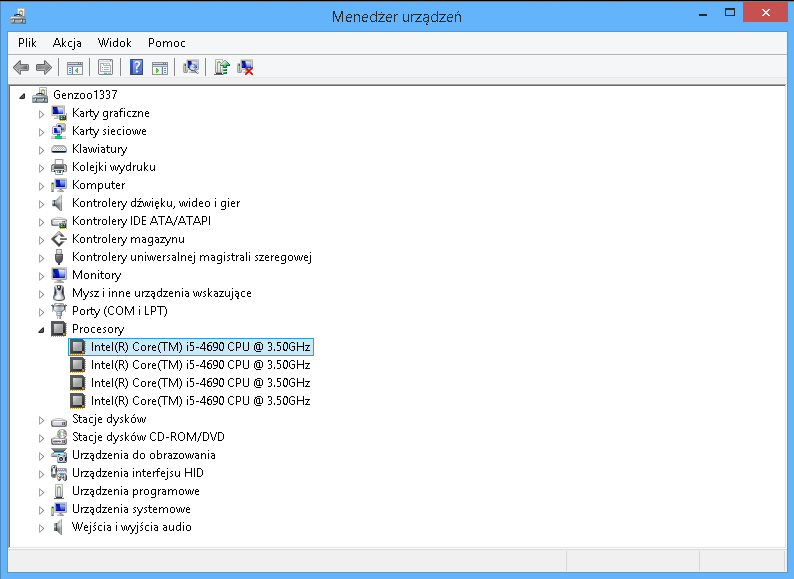The width and height of the screenshot is (794, 579).
Task: Expand the Karty graficzne category
Action: [42, 114]
